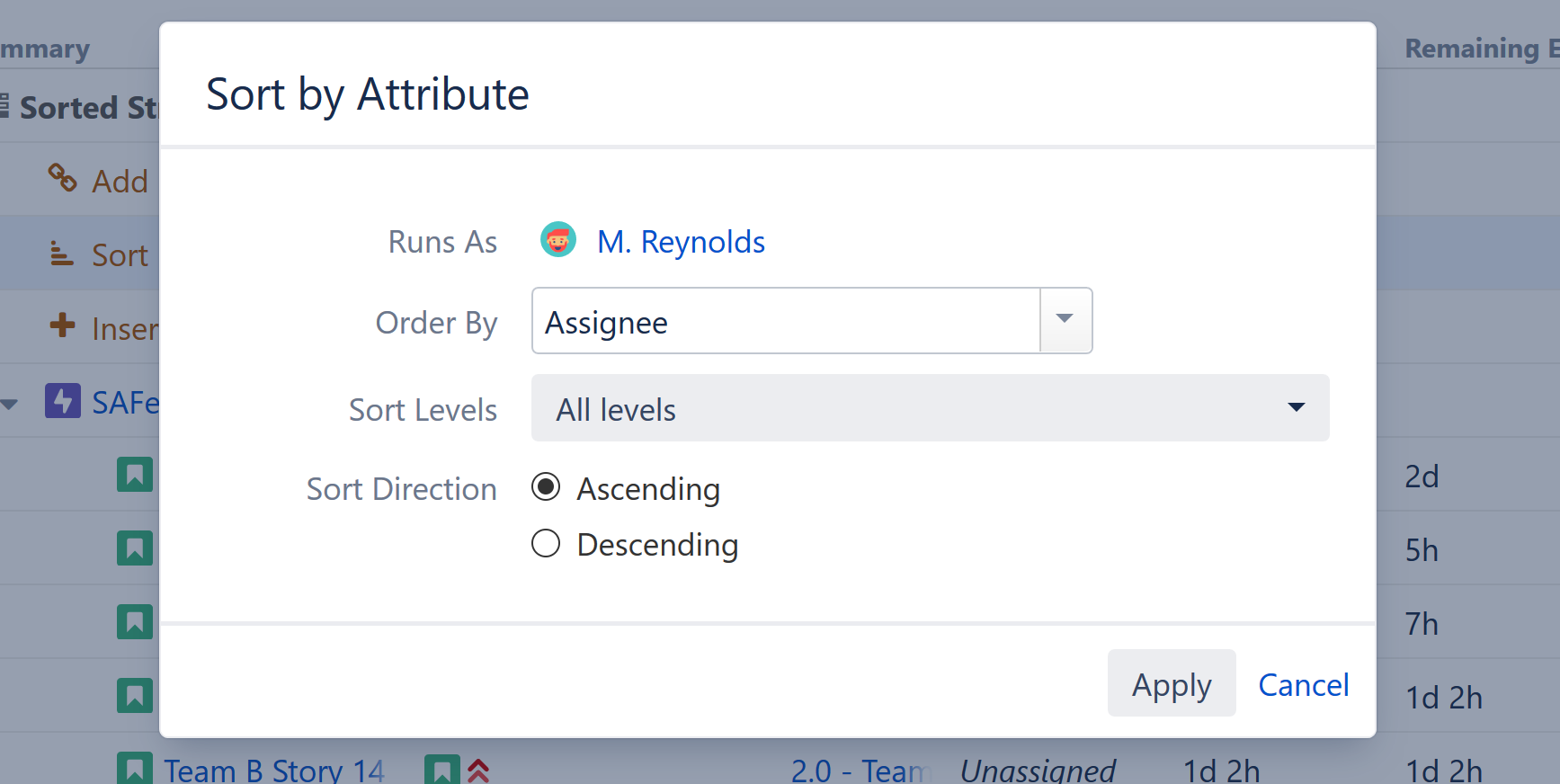Click the plus icon beside Insert

62,325
